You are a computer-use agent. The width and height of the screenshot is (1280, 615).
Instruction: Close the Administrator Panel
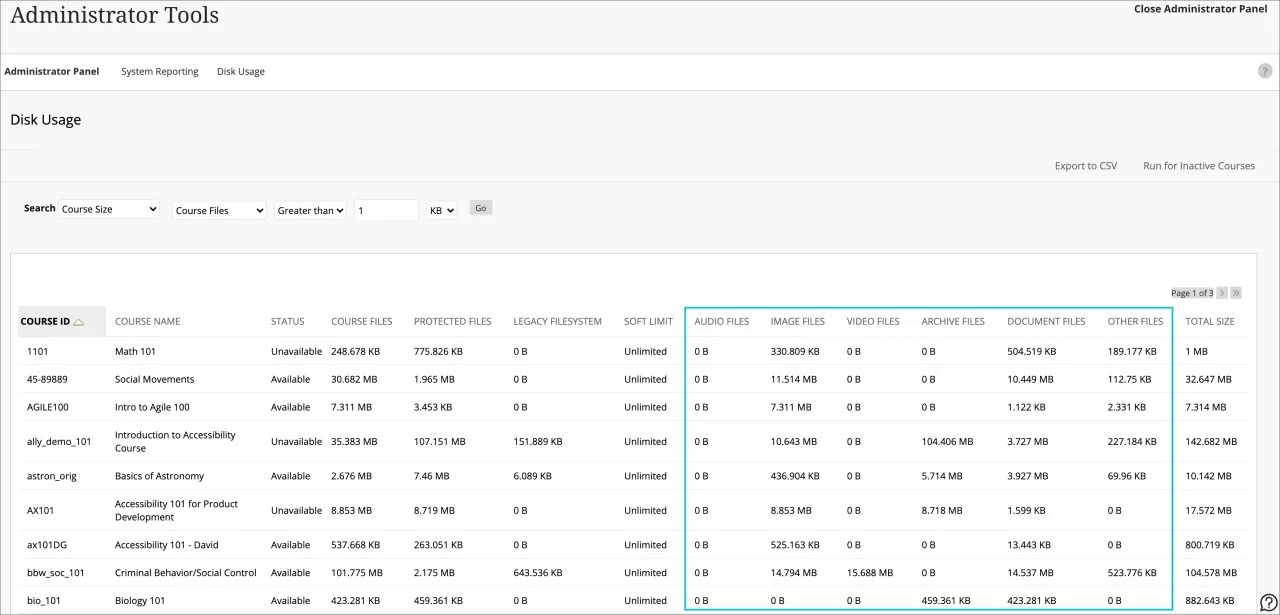click(x=1200, y=9)
